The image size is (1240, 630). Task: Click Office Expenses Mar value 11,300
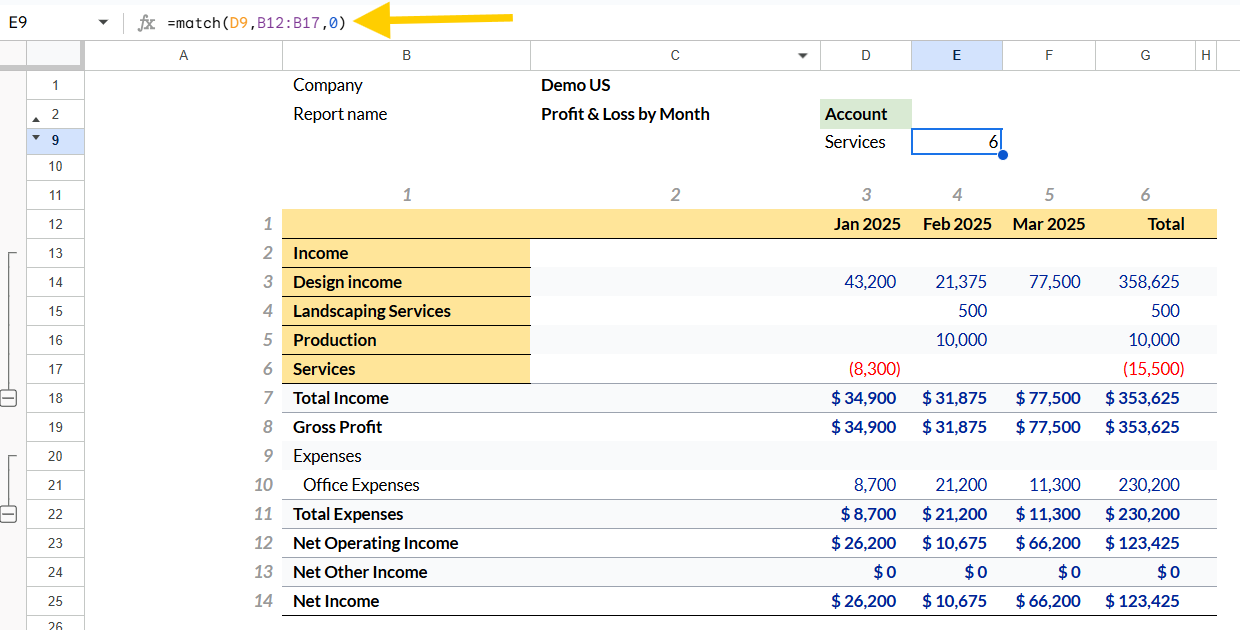pyautogui.click(x=1049, y=485)
